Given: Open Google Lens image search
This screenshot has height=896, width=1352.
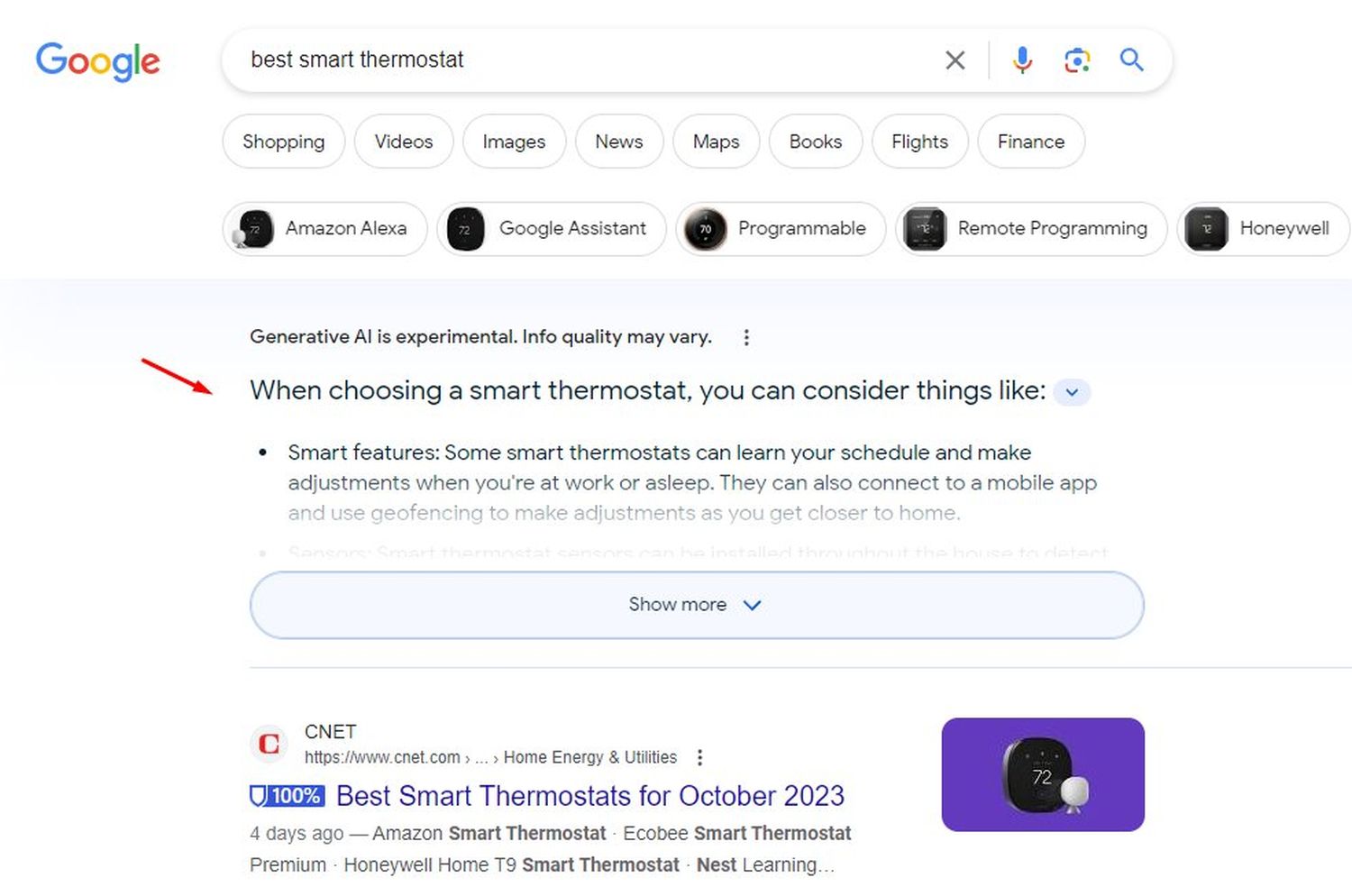Looking at the screenshot, I should [x=1077, y=60].
